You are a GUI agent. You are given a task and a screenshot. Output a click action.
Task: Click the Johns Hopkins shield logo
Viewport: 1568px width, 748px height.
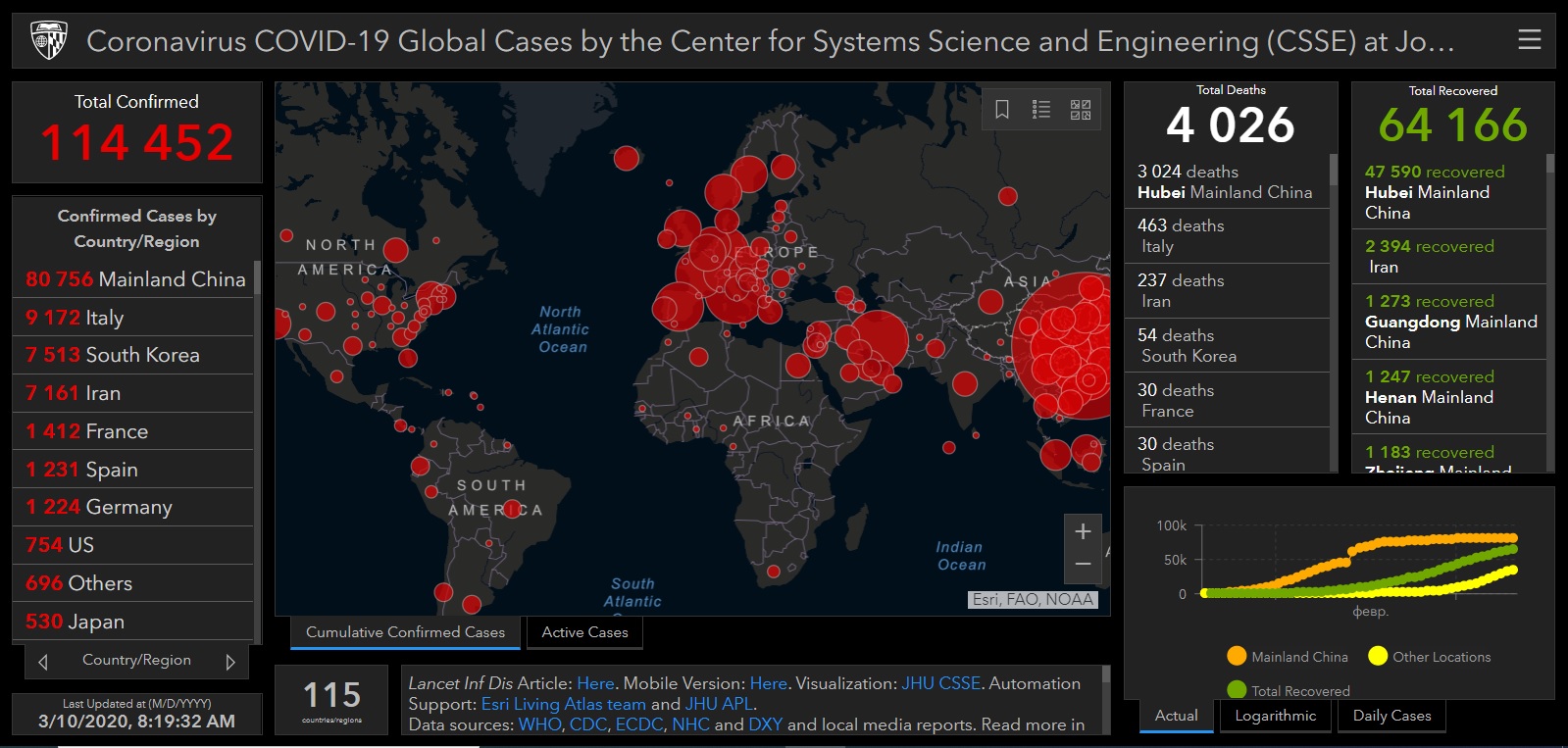[x=49, y=41]
